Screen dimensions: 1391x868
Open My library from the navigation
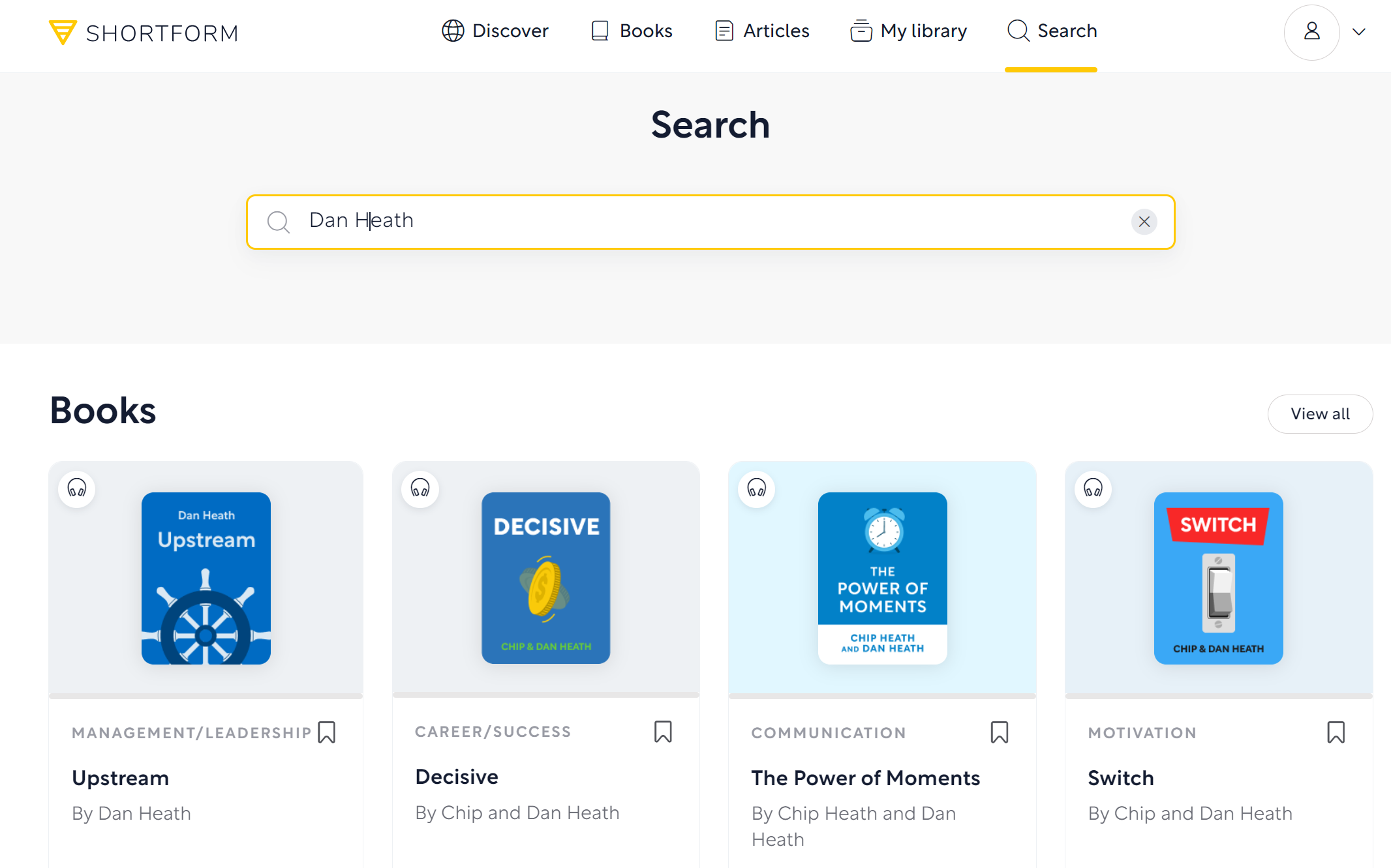(x=908, y=31)
